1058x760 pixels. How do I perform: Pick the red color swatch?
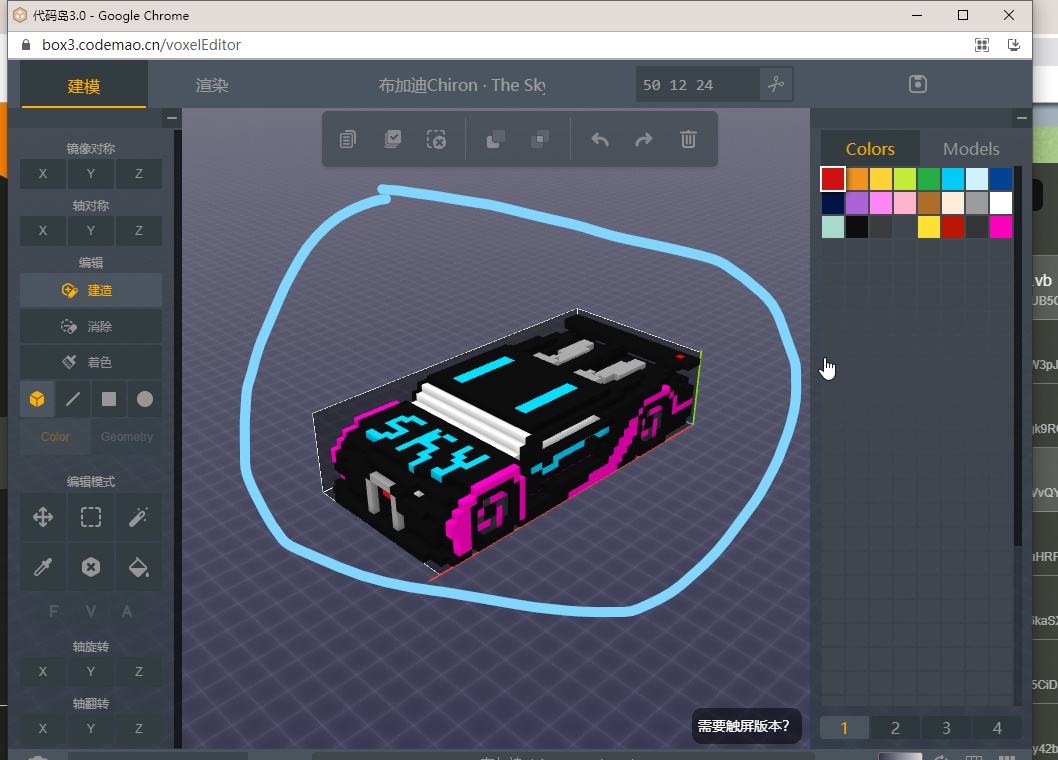tap(833, 179)
